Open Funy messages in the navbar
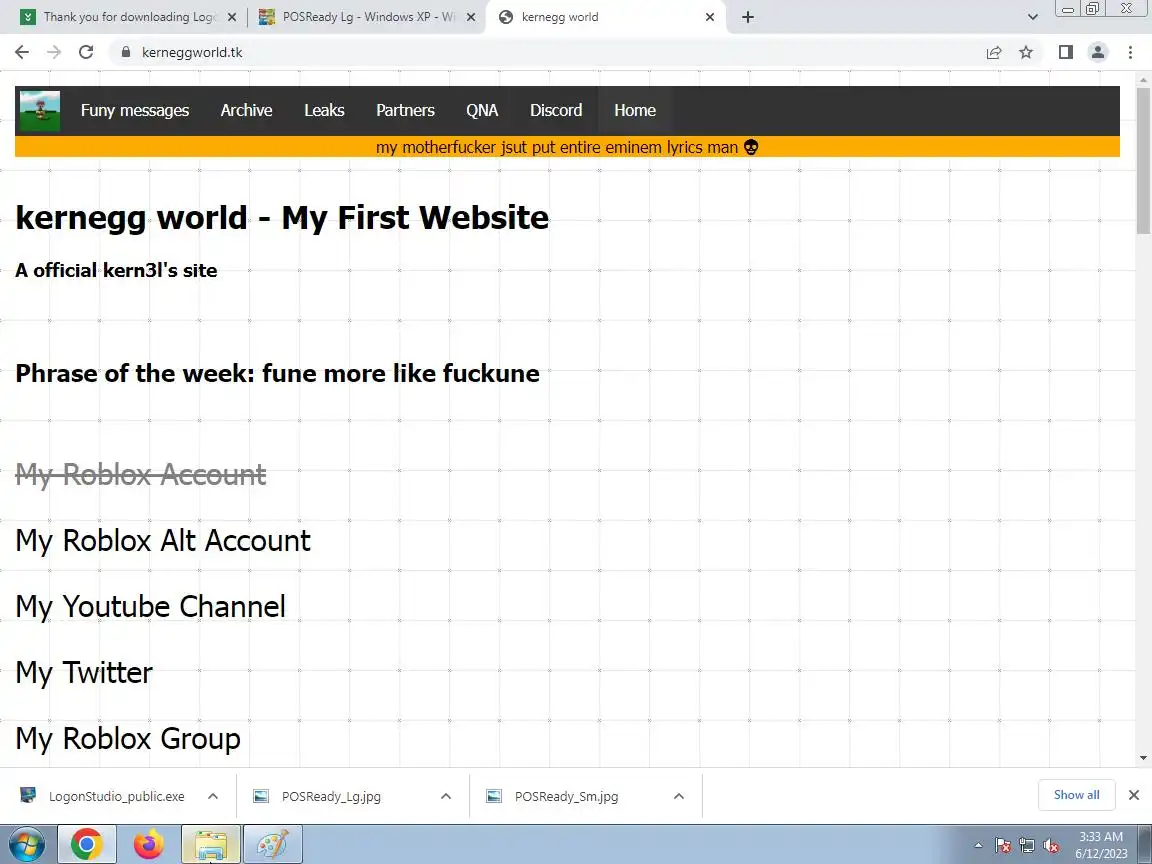Screen dimensions: 1152x864 (134, 110)
